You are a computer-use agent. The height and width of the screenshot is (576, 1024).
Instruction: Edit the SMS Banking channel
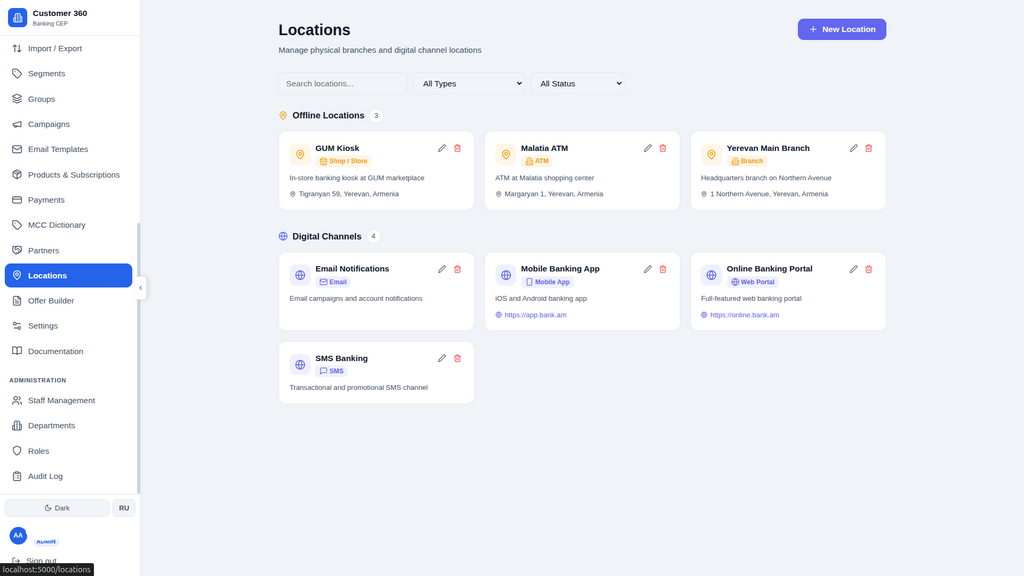(x=442, y=359)
